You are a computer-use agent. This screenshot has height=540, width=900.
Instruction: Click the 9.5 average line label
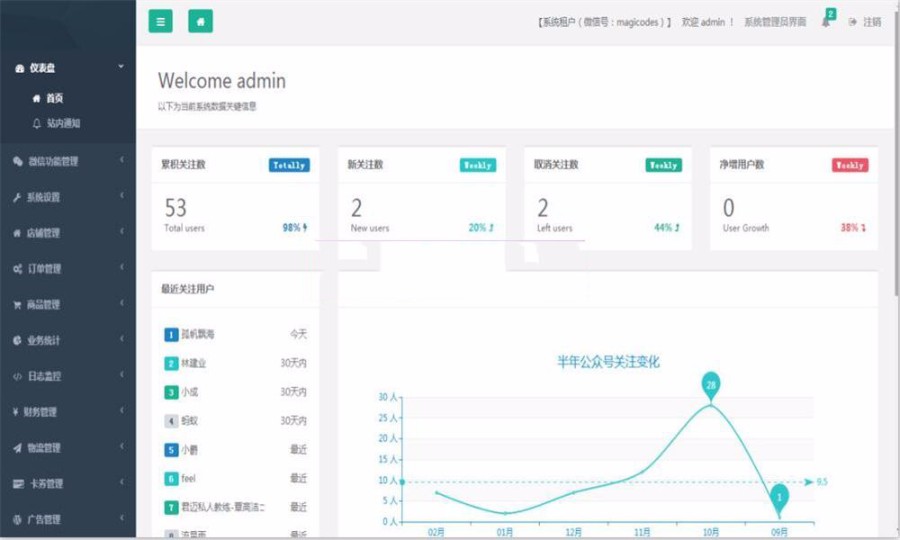[822, 482]
